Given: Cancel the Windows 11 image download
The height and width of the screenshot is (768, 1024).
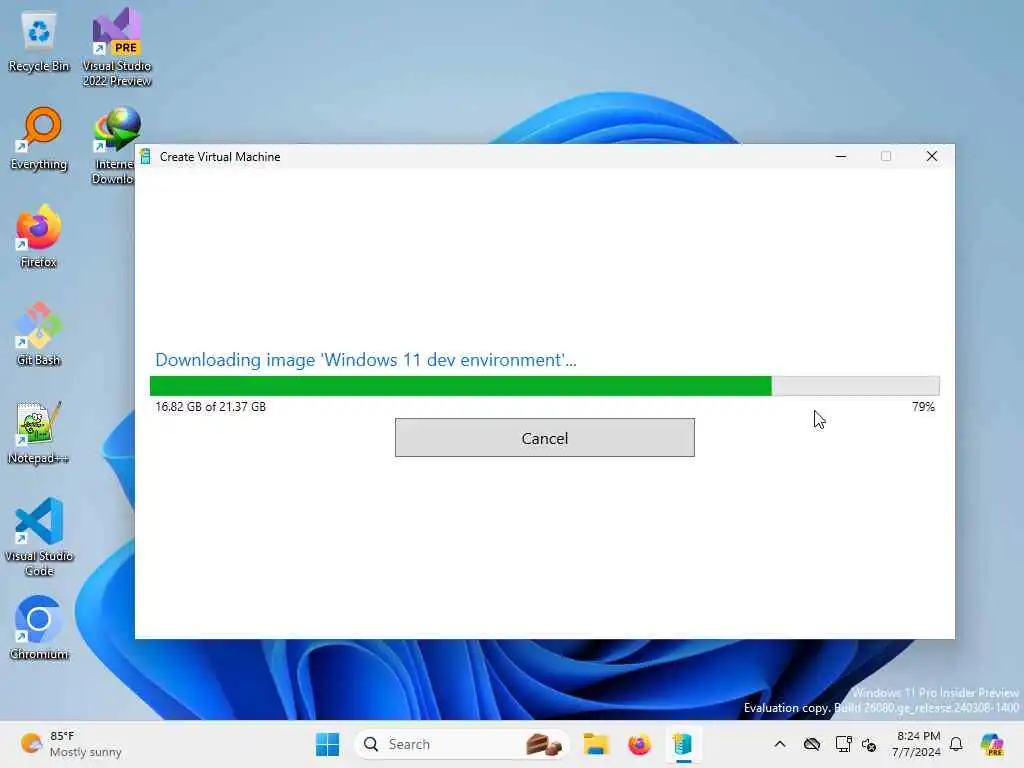Looking at the screenshot, I should click(545, 438).
